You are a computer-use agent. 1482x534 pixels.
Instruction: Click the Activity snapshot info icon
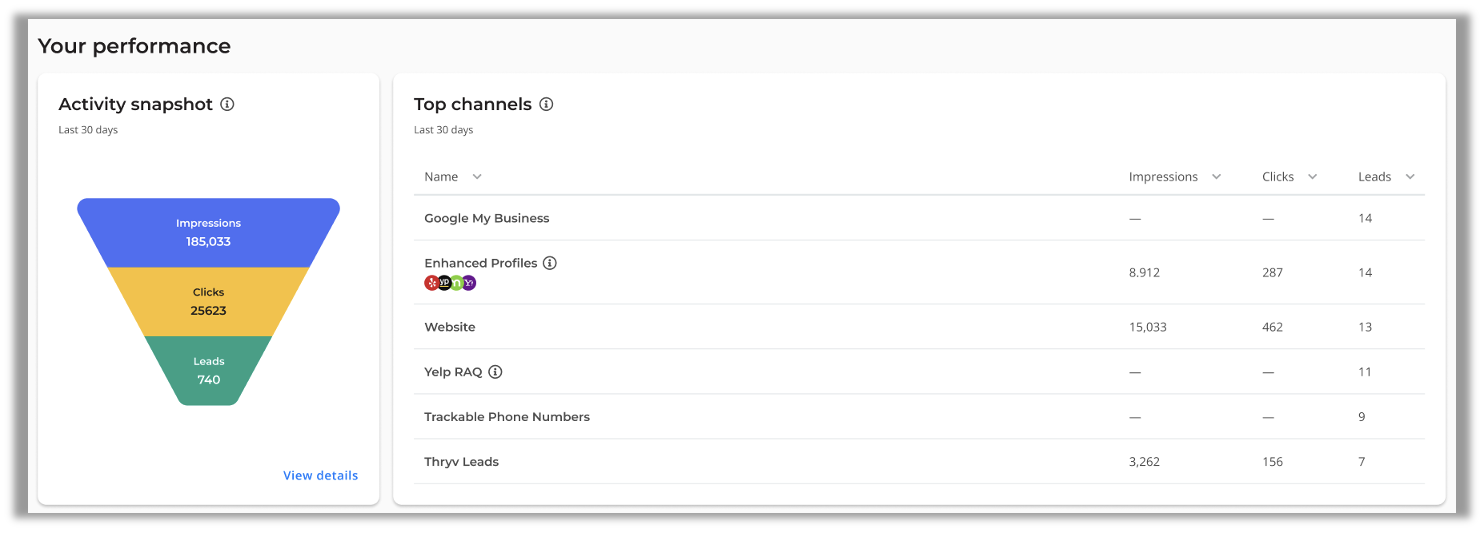click(227, 104)
